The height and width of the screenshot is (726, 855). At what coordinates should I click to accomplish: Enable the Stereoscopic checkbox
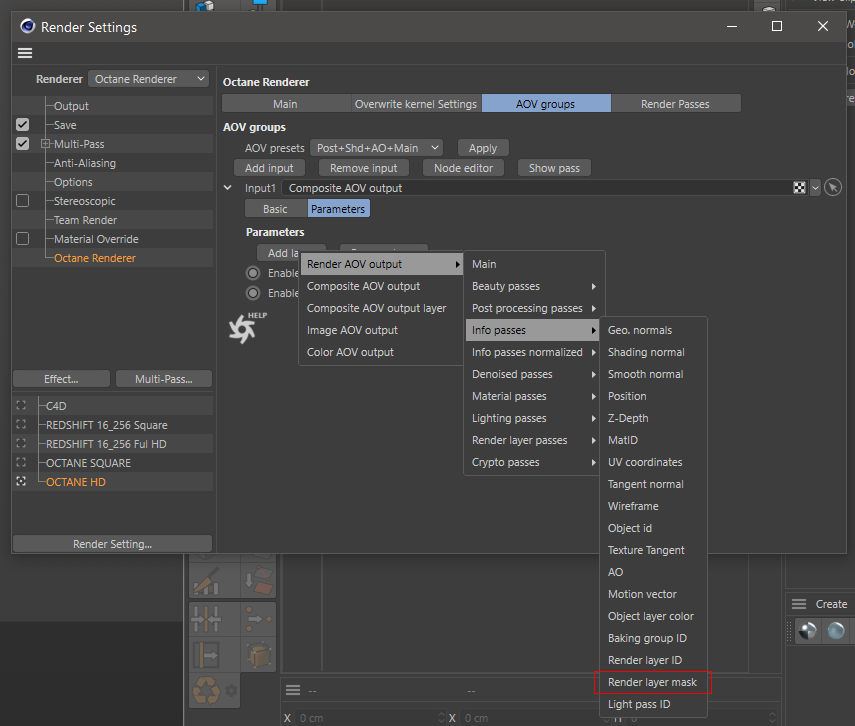22,201
